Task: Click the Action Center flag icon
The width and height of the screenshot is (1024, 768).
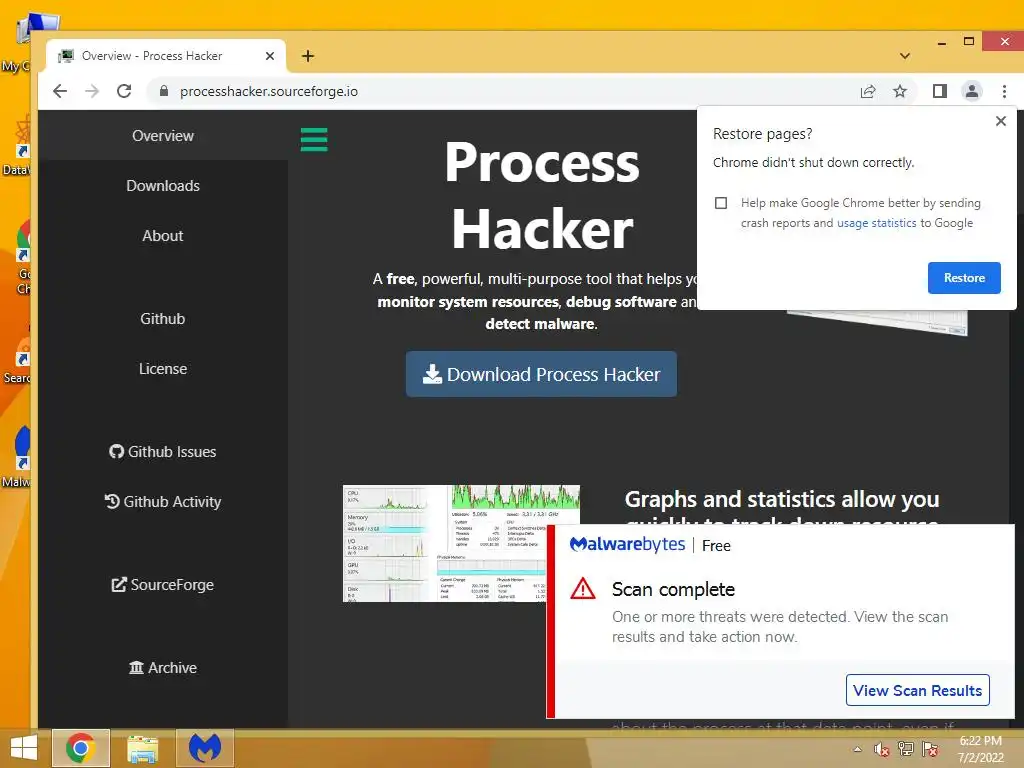Action: (930, 749)
